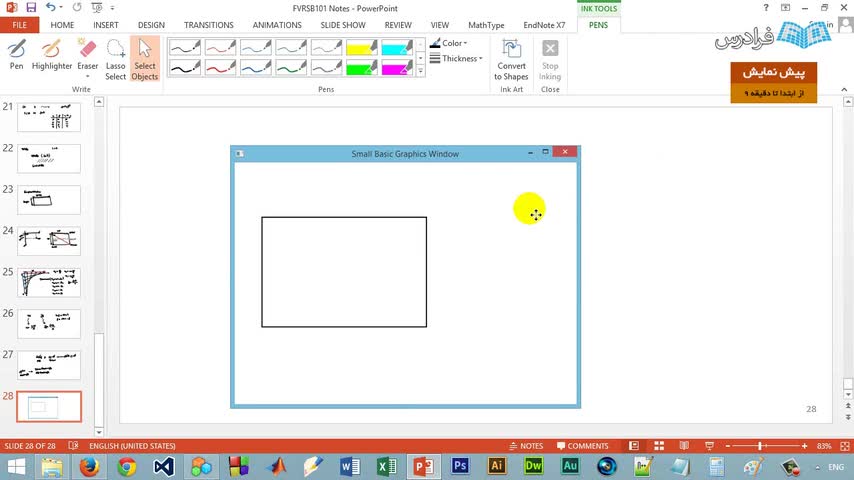Open Ribbon Display Options

785,8
